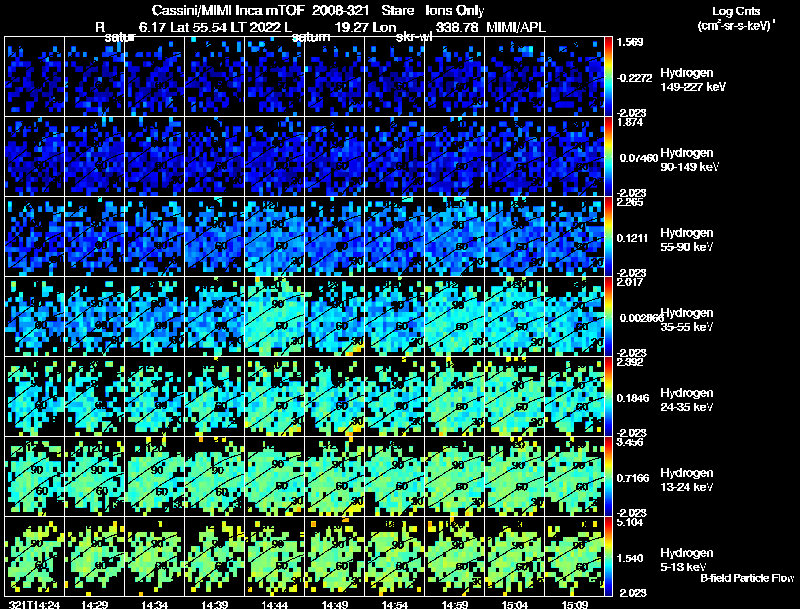Click the 14:59 time axis label

point(455,605)
